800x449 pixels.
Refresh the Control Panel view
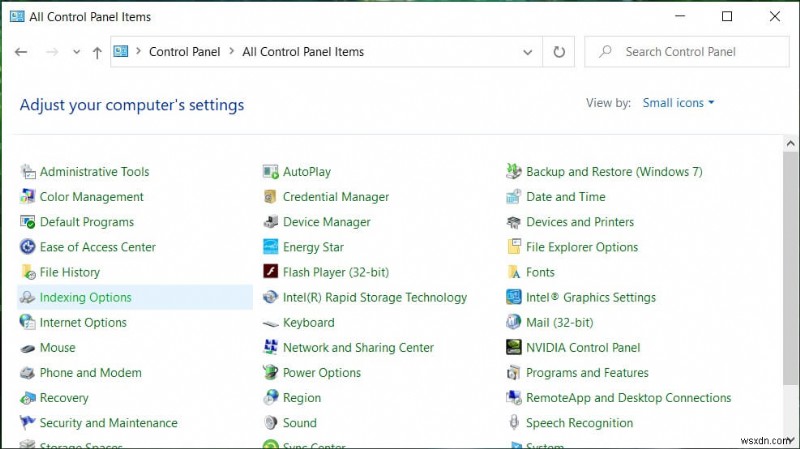(559, 52)
